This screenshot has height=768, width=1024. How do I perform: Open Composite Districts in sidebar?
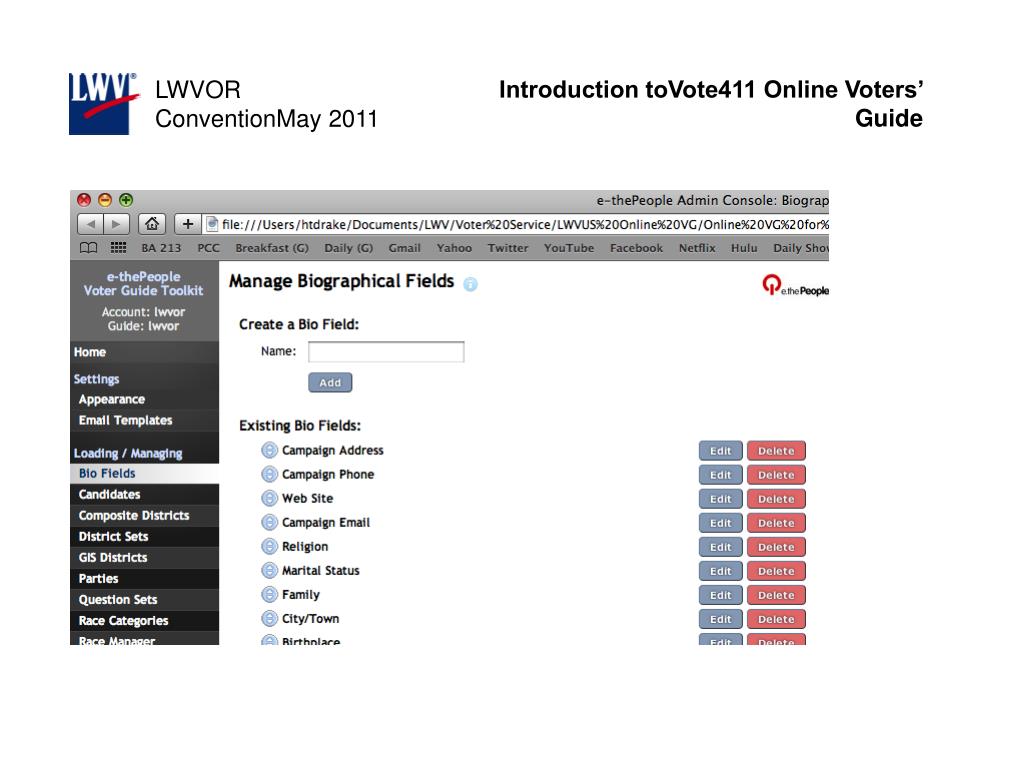coord(144,515)
